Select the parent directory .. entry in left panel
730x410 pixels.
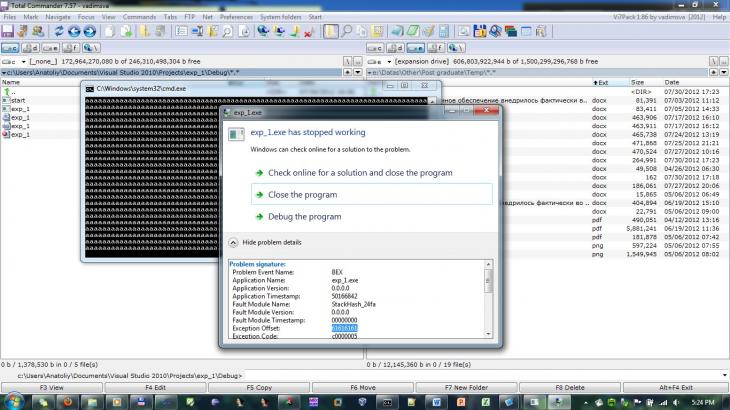9,92
